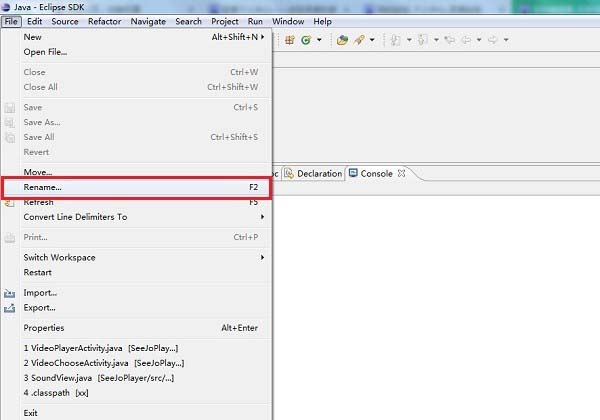Switch to the Console tab

click(377, 174)
